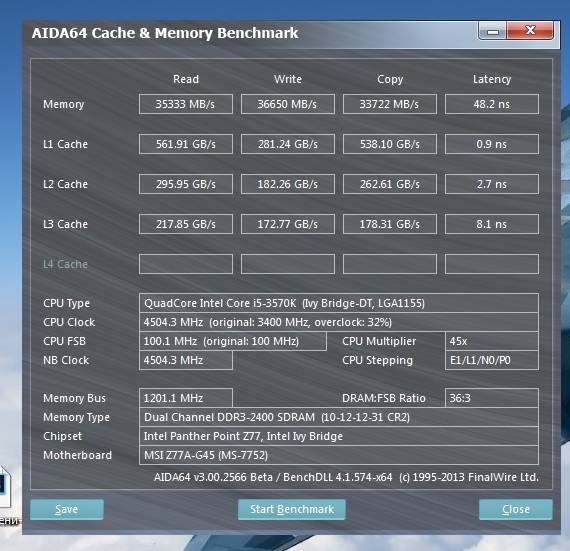Screen dimensions: 570x551
Task: Click the Read column header
Action: (186, 79)
